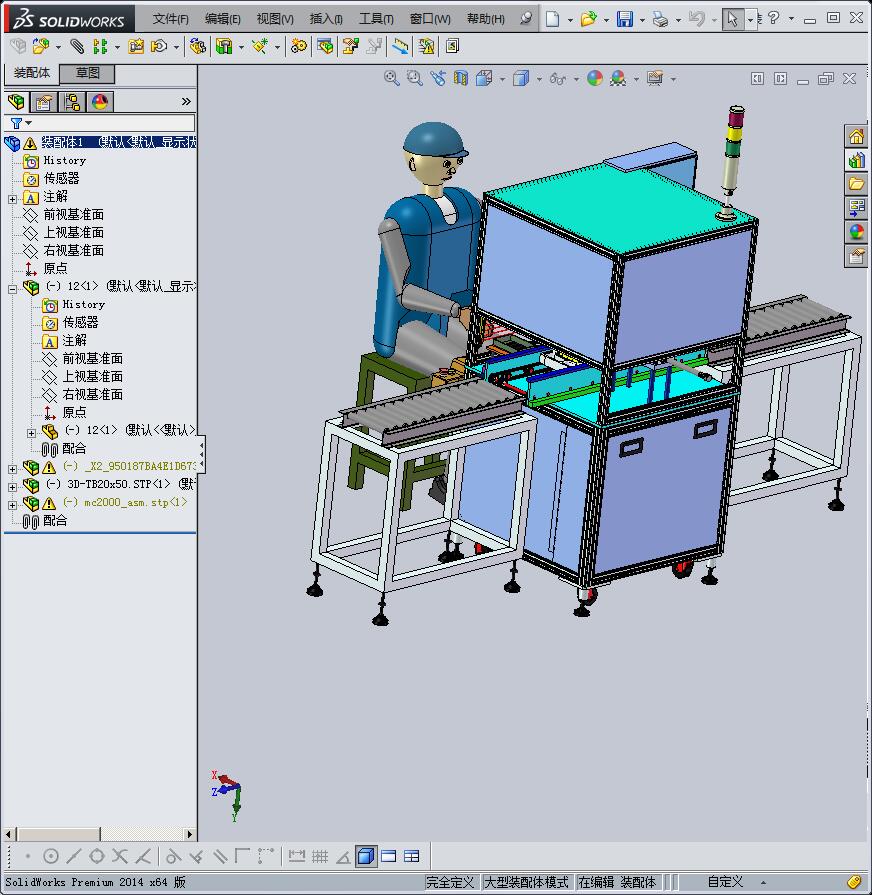The image size is (872, 895).
Task: Click the Move Component icon
Action: coord(159,46)
